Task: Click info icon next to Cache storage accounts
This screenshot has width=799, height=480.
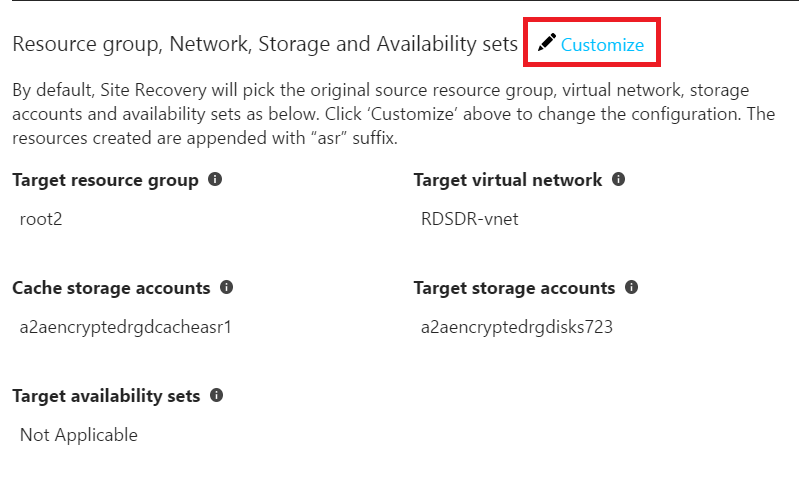Action: (226, 287)
